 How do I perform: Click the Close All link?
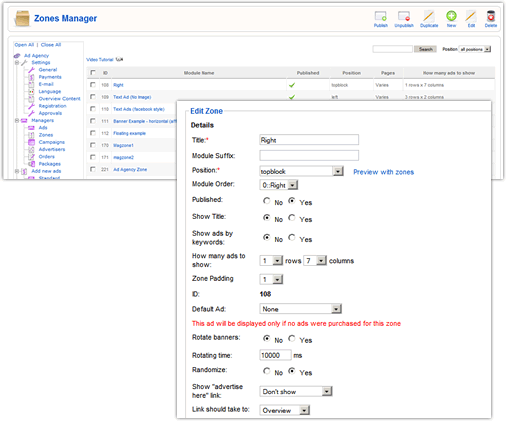[51, 45]
